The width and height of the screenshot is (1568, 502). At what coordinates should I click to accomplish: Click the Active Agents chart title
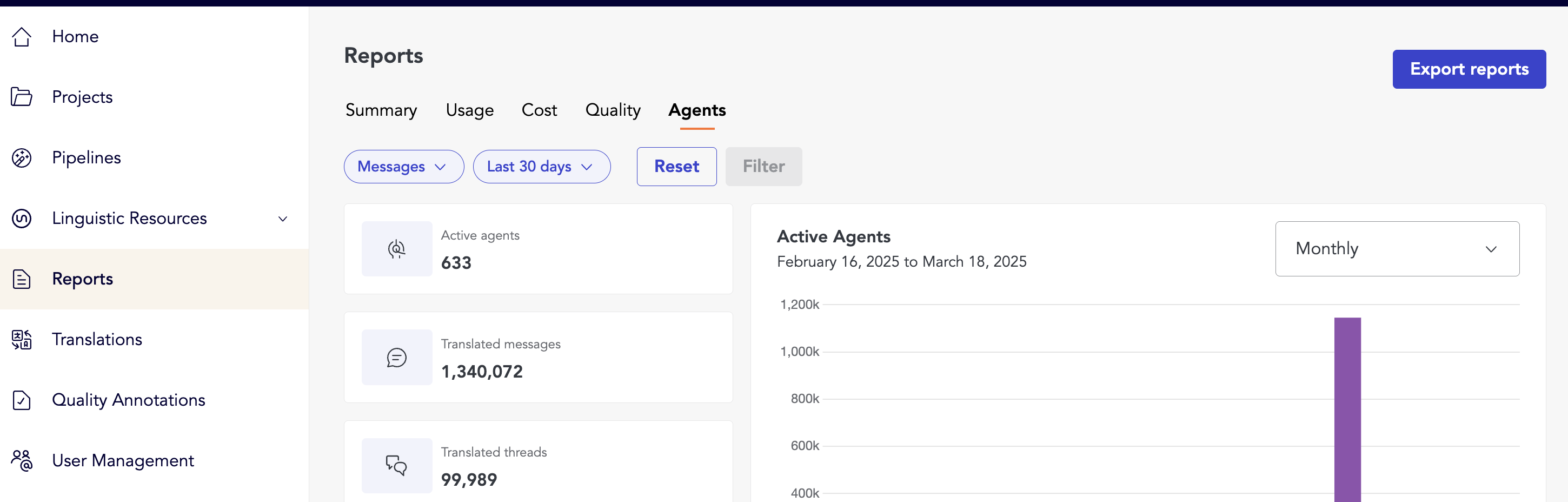[833, 236]
